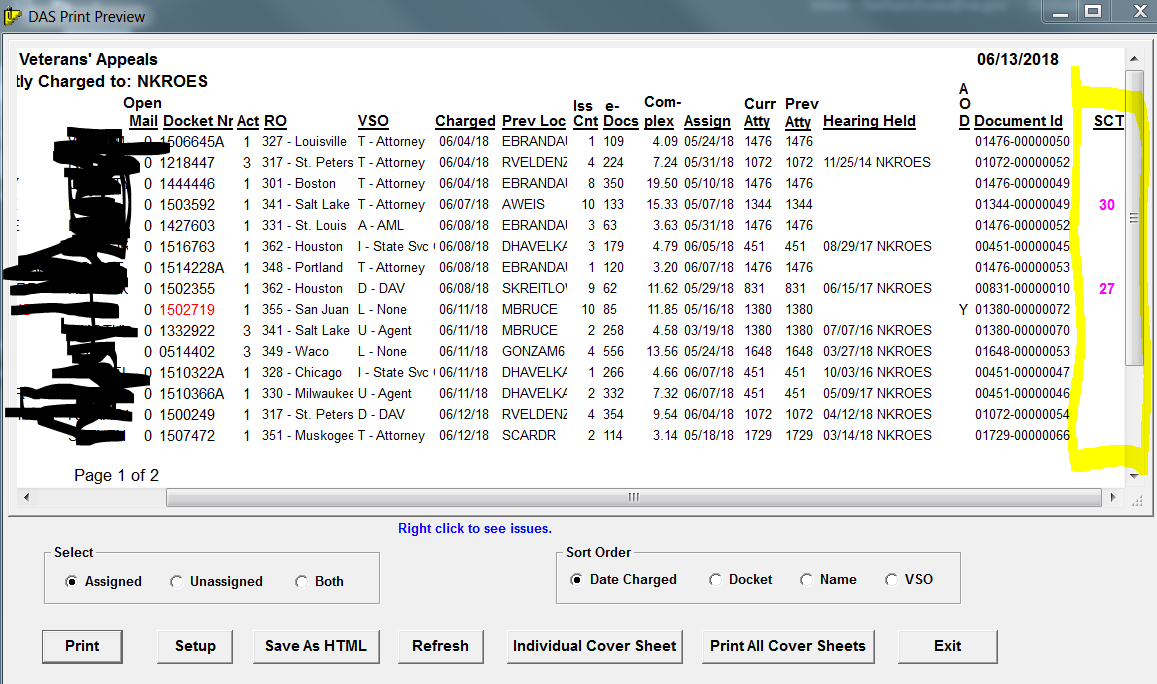Screen dimensions: 1157x684
Task: Click hearing held 11/25/14 NKROES
Action: [877, 162]
